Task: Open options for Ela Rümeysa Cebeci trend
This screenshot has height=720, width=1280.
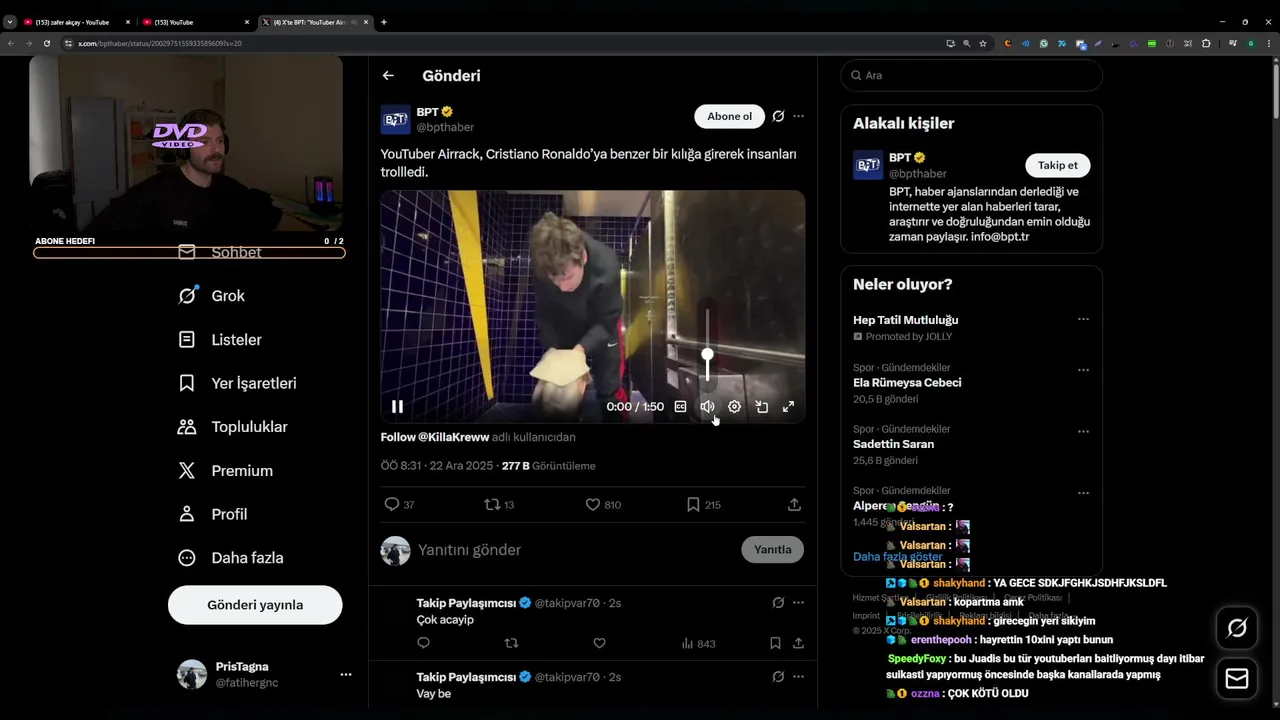Action: click(x=1083, y=370)
